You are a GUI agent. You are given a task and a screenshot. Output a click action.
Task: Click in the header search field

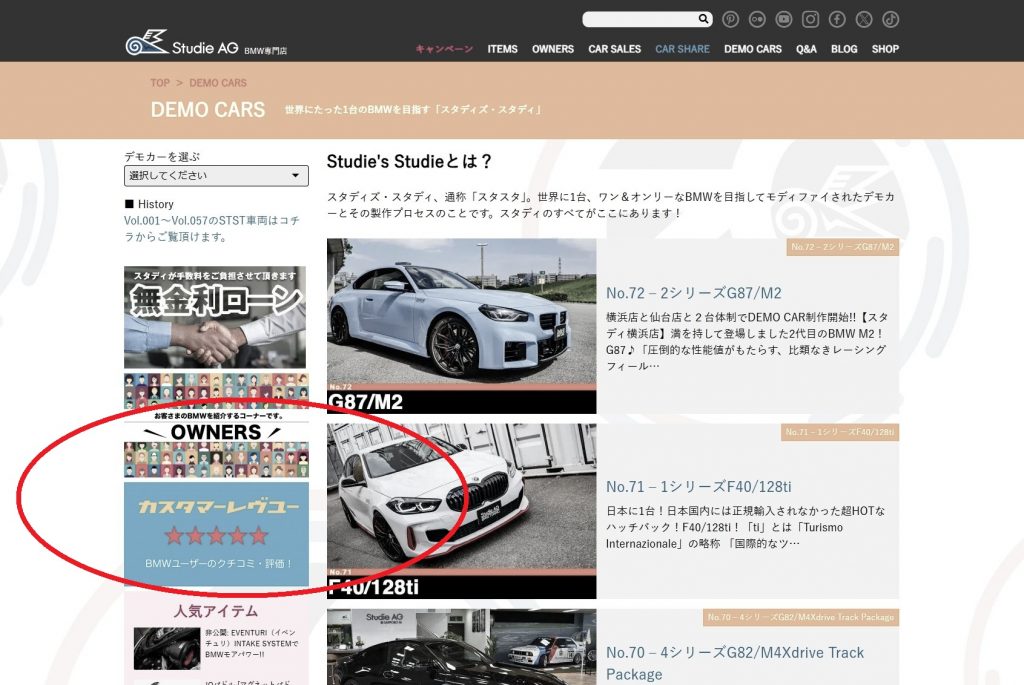point(639,19)
